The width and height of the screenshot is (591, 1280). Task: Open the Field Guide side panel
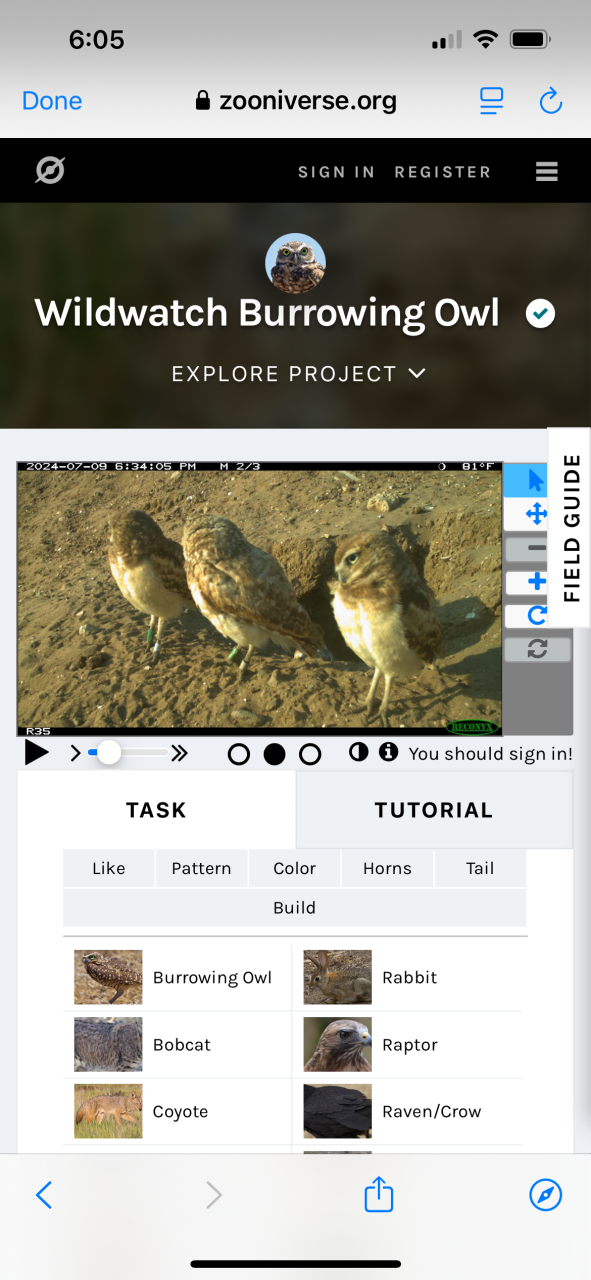pyautogui.click(x=570, y=528)
